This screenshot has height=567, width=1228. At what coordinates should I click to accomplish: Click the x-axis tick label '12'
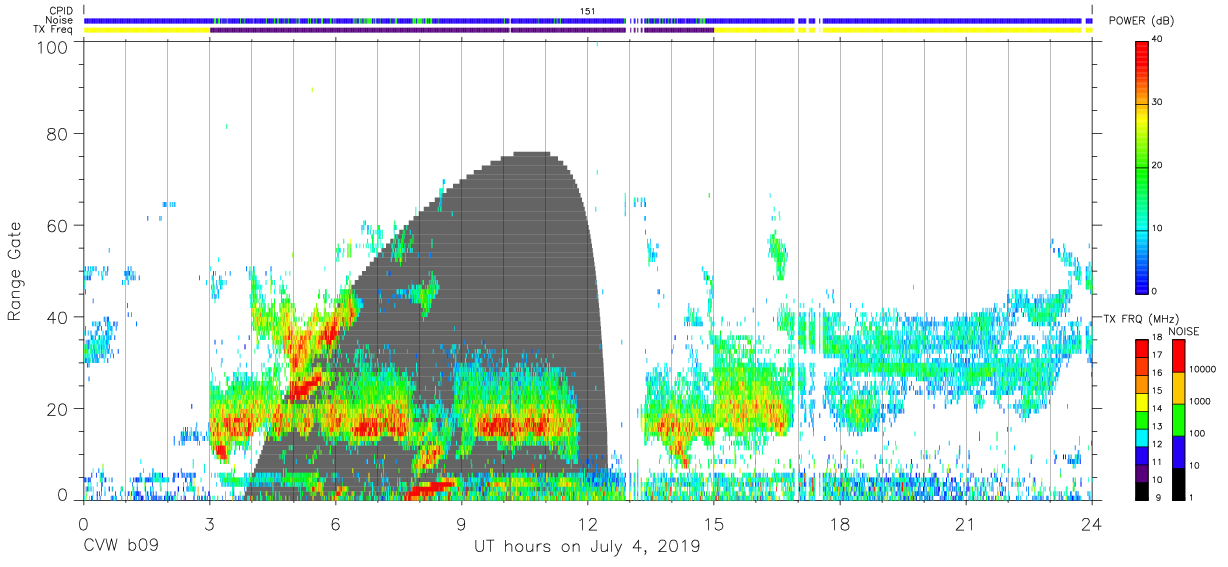[587, 524]
